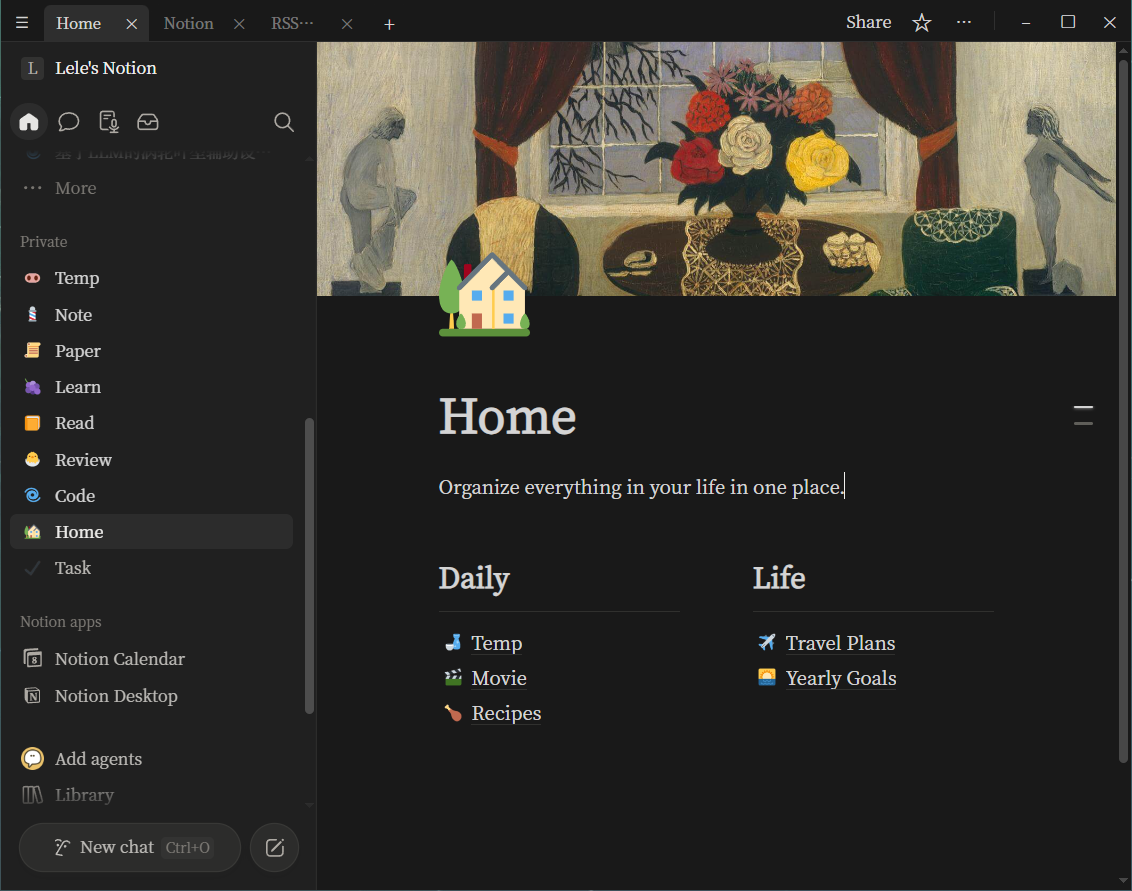Open the Inbox tray icon

point(148,121)
